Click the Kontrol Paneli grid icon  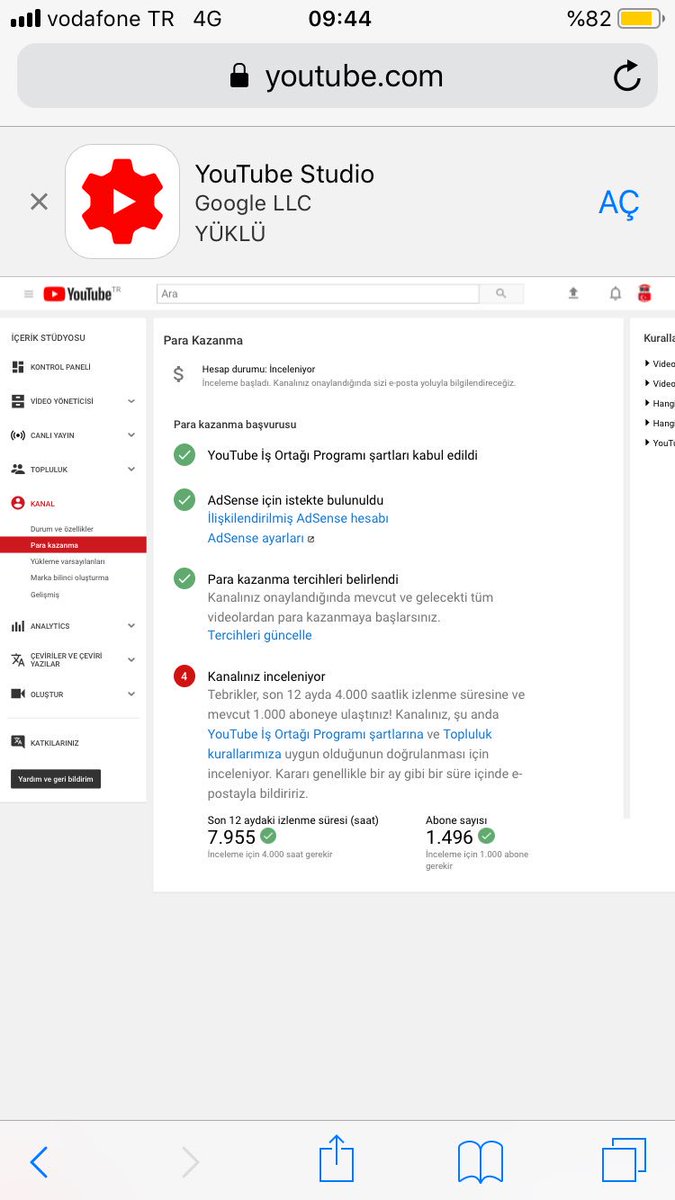coord(18,367)
